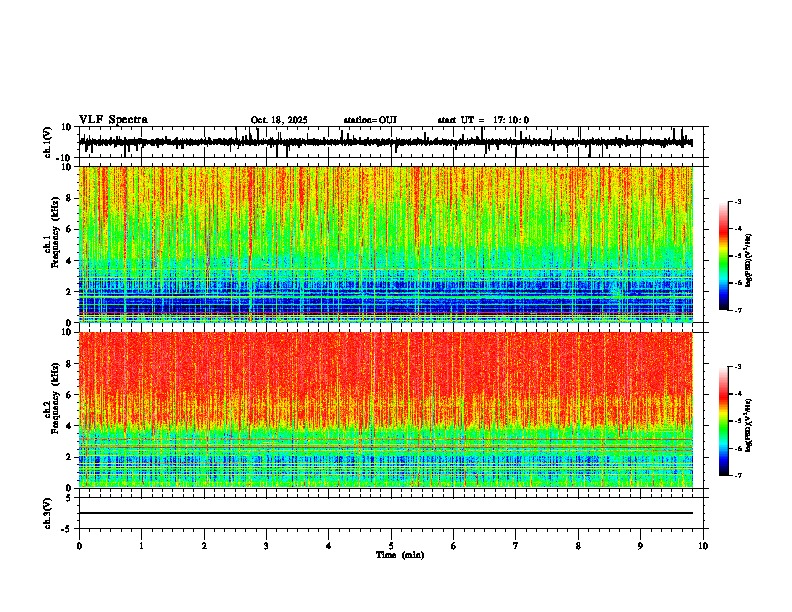Click time axis tick label "5"

(391, 546)
